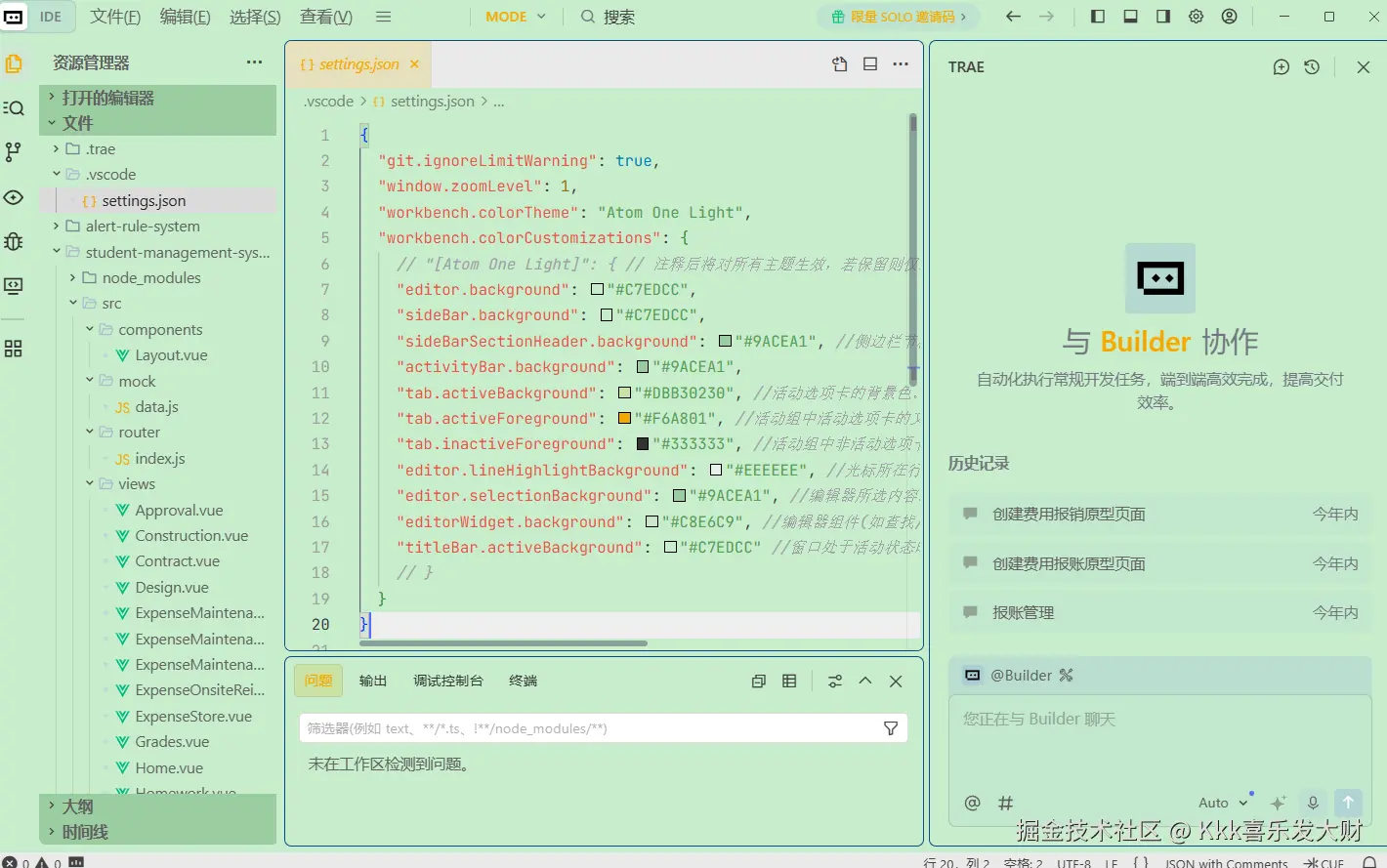Expand the node_modules folder

[x=158, y=278]
